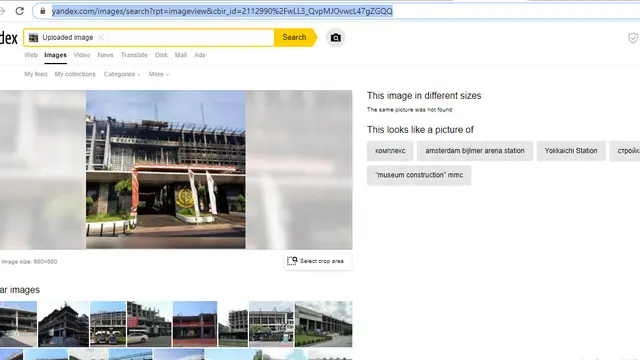Viewport: 640px width, 360px height.
Task: Open the Mail tab
Action: point(181,55)
